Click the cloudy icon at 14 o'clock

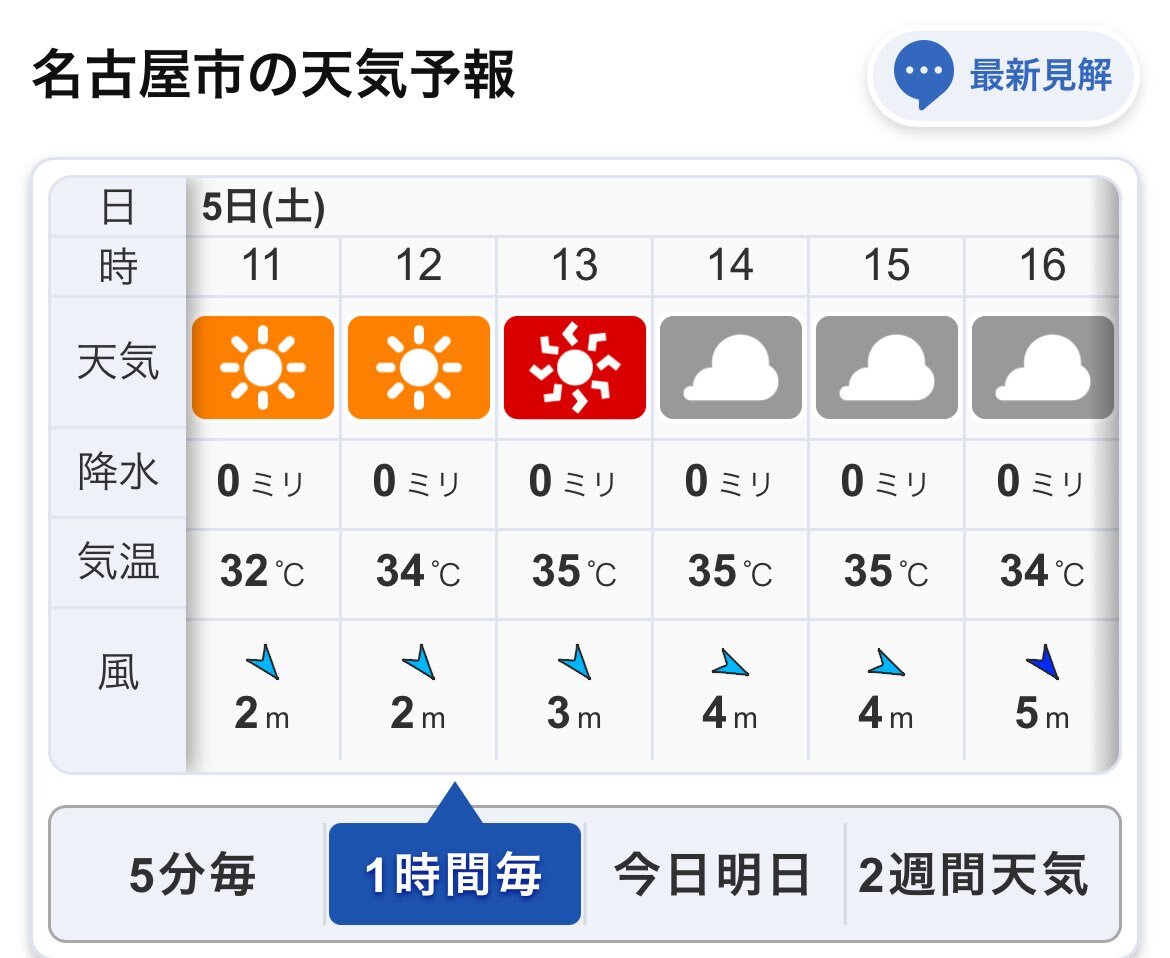[731, 367]
